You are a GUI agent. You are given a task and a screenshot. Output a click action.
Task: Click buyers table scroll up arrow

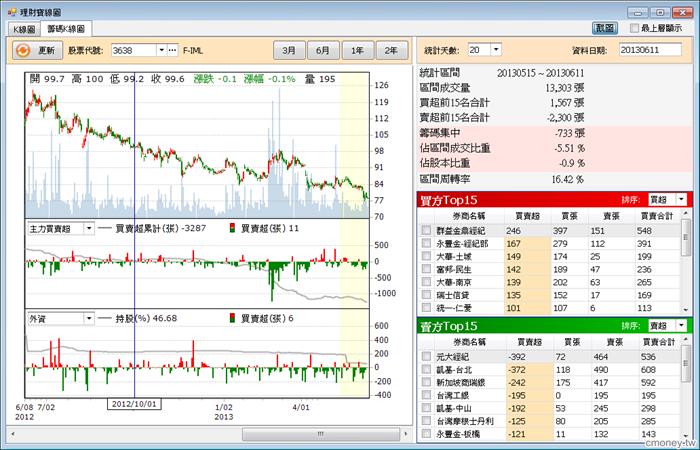click(x=686, y=214)
